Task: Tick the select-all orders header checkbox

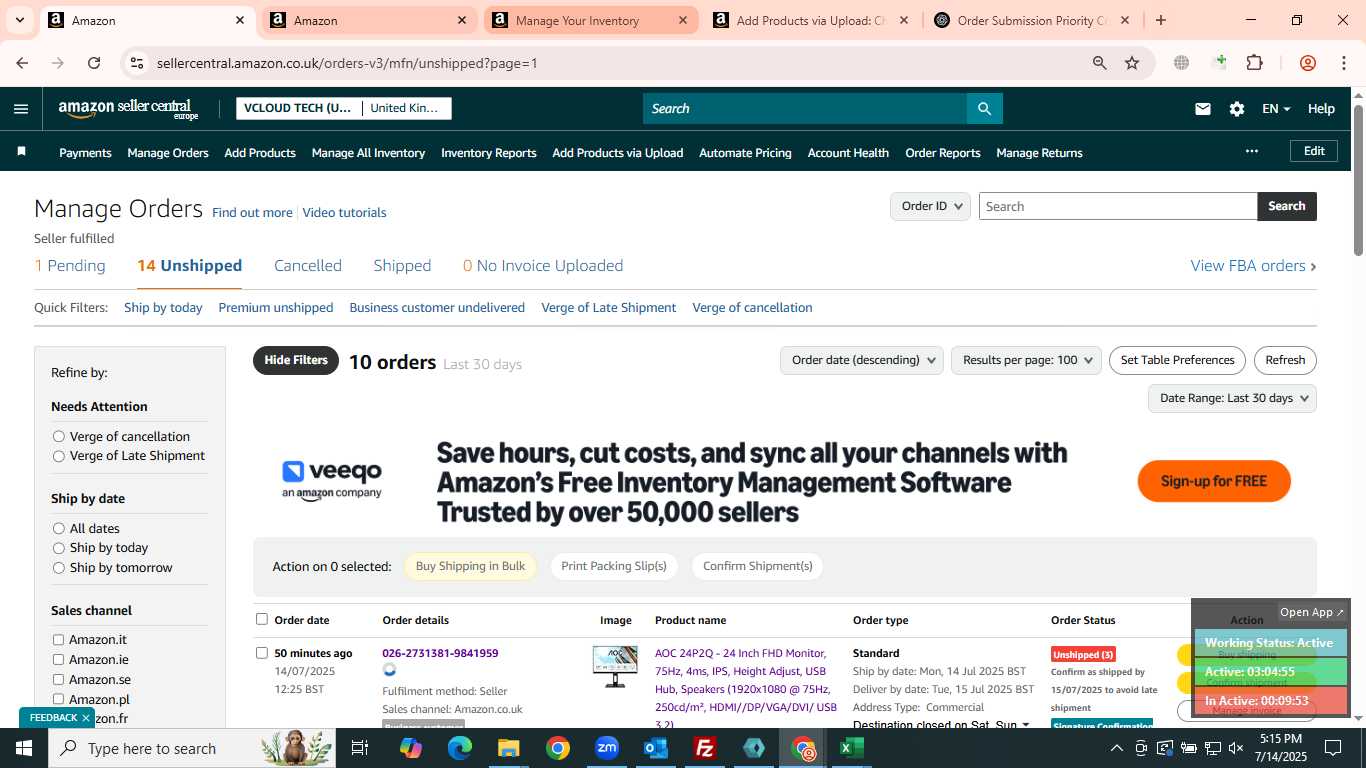Action: coord(262,619)
